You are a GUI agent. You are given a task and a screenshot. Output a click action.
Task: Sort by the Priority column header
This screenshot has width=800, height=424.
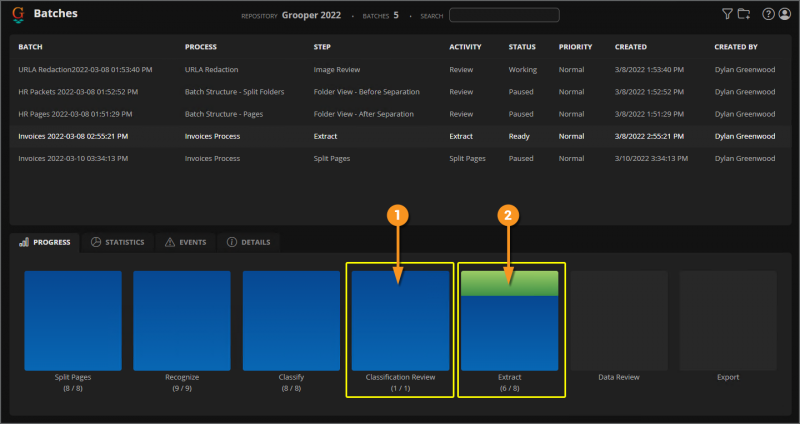(x=575, y=47)
